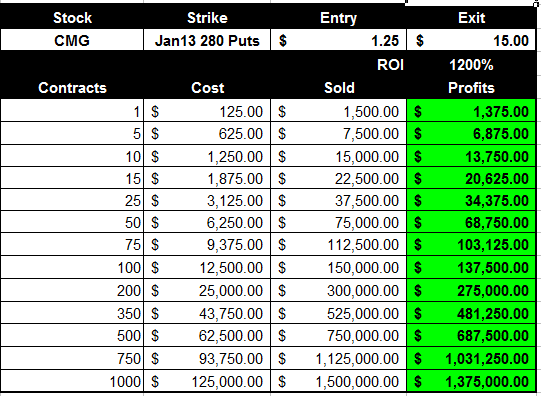Select the profit cell showing 68,750.00
541x396 pixels.
point(471,222)
